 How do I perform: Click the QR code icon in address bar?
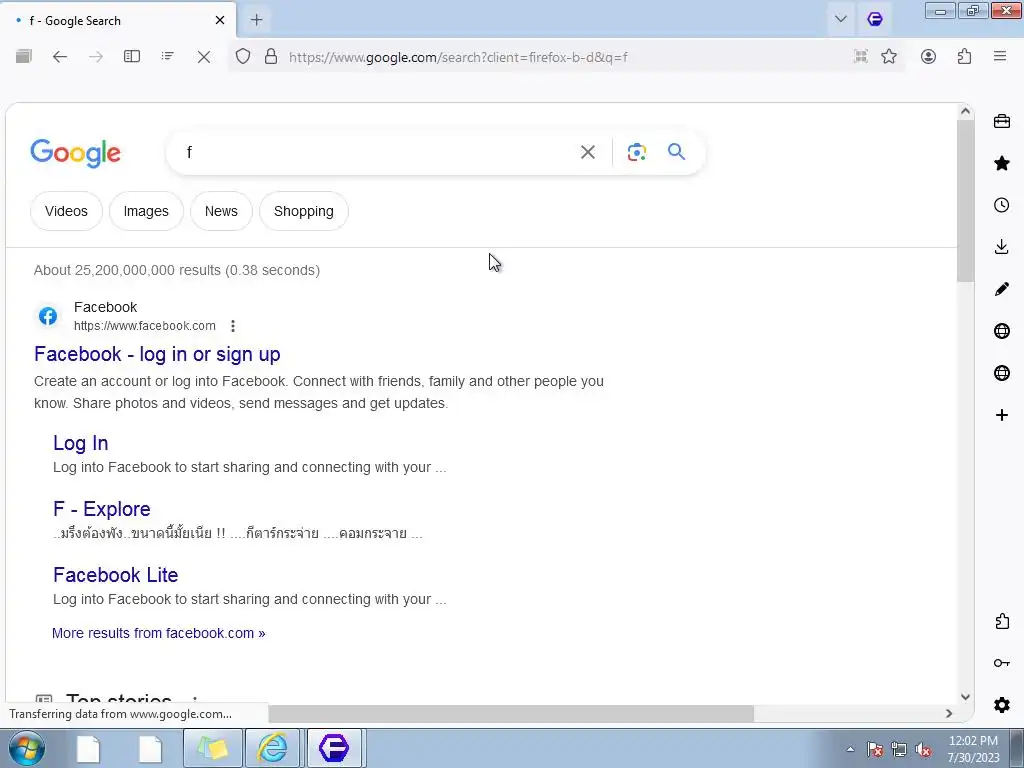(861, 57)
